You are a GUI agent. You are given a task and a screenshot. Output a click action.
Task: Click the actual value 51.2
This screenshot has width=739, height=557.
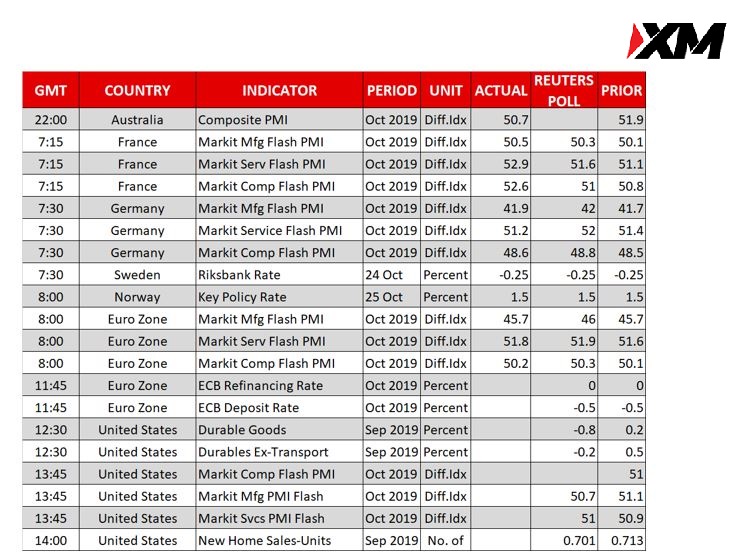(501, 230)
